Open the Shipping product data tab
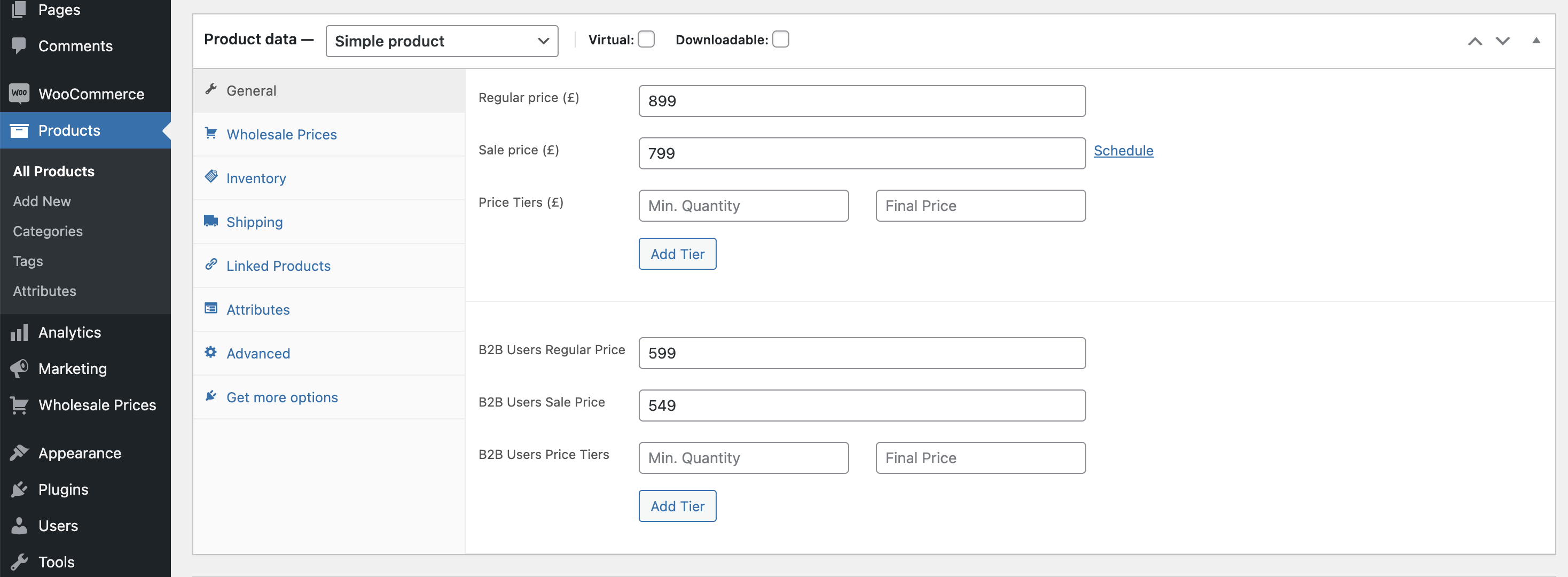 click(254, 222)
